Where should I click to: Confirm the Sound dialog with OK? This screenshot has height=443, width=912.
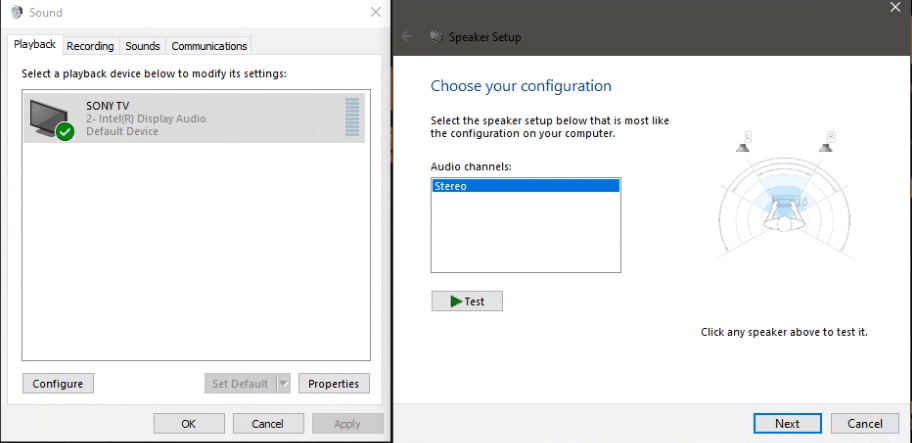[x=188, y=423]
